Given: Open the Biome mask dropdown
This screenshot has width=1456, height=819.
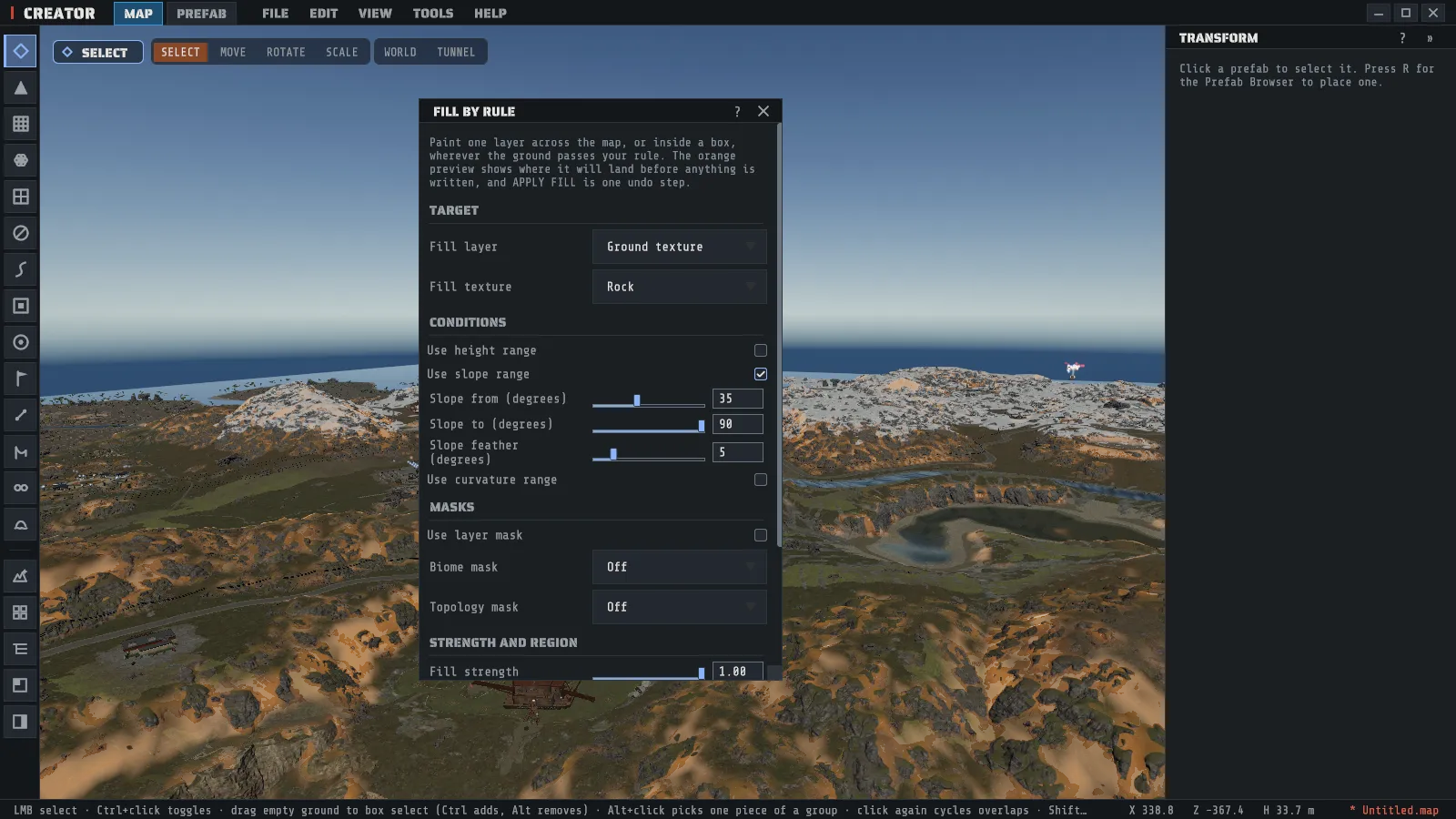Looking at the screenshot, I should (x=679, y=567).
